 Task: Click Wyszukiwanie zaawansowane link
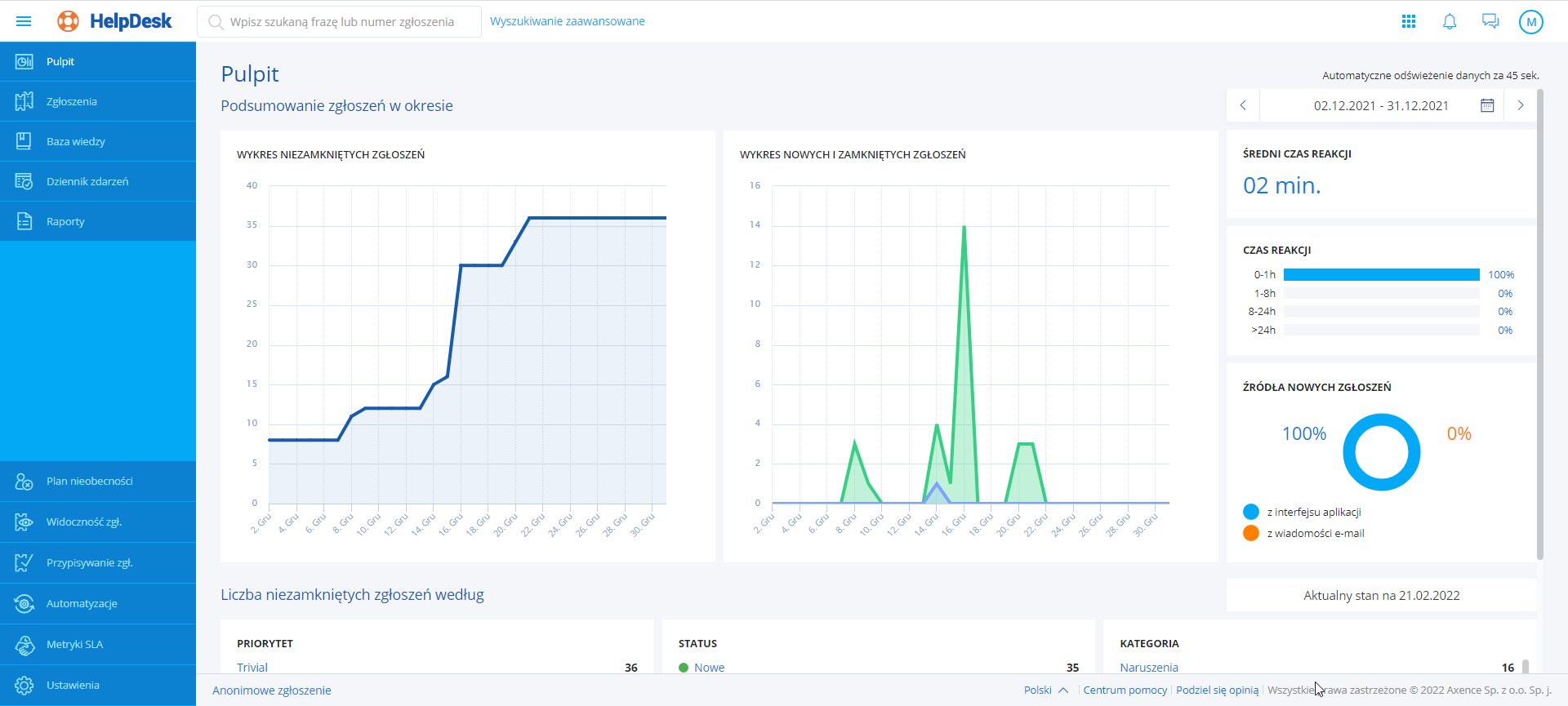567,21
